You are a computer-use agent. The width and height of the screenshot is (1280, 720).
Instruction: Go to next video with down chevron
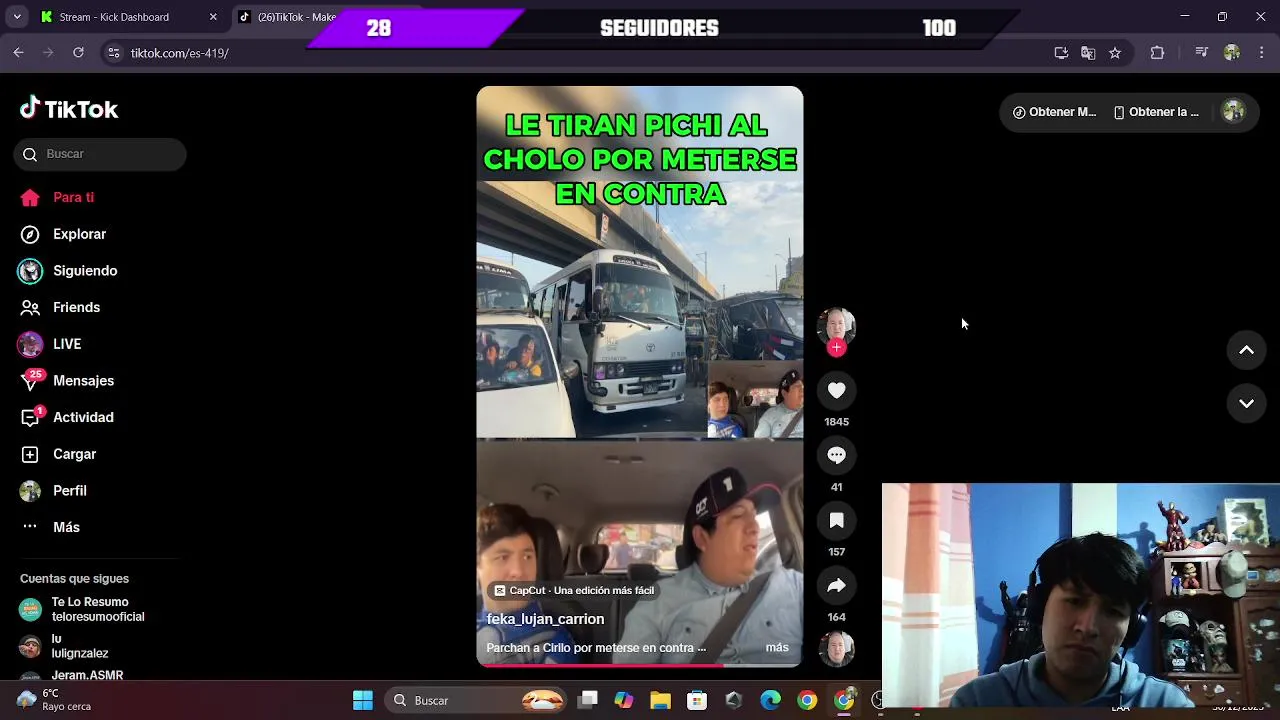(1247, 403)
